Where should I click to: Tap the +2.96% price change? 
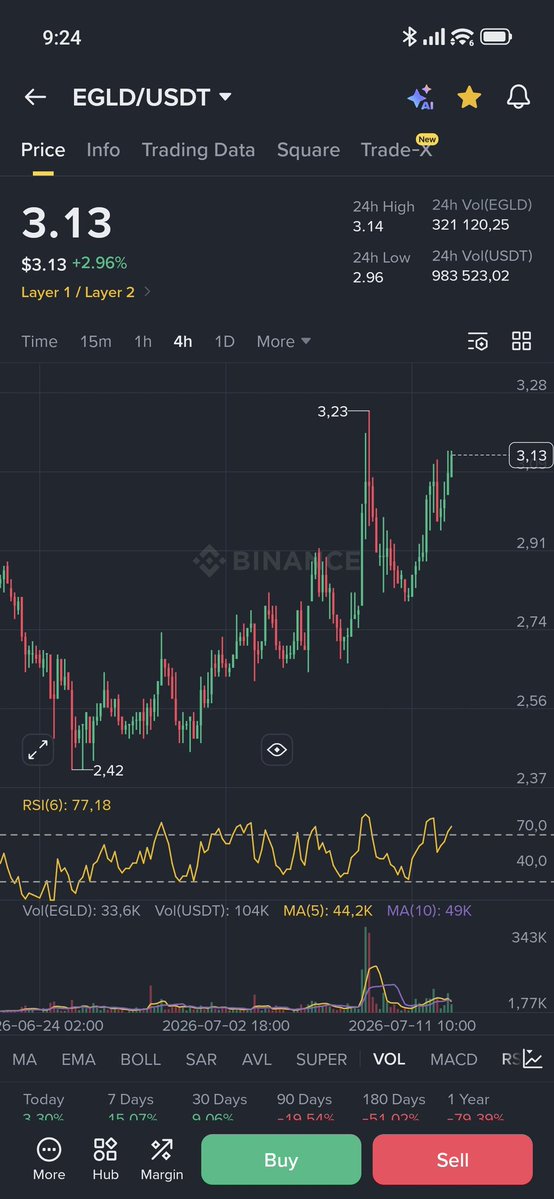99,264
